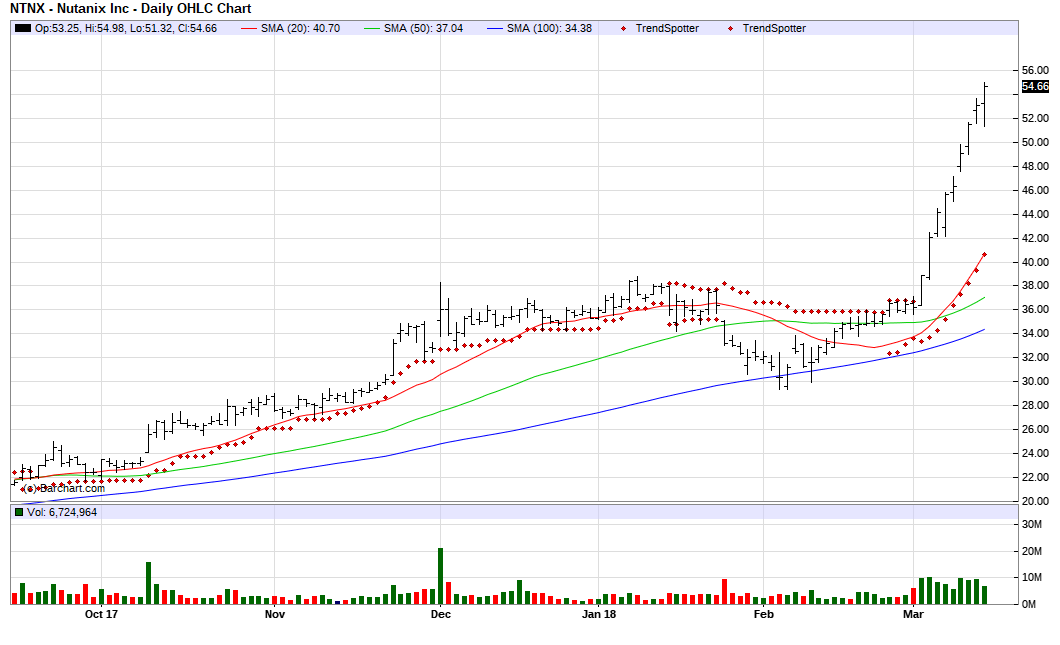The width and height of the screenshot is (1060, 645).
Task: Click the 30.00 price axis label
Action: [1035, 381]
